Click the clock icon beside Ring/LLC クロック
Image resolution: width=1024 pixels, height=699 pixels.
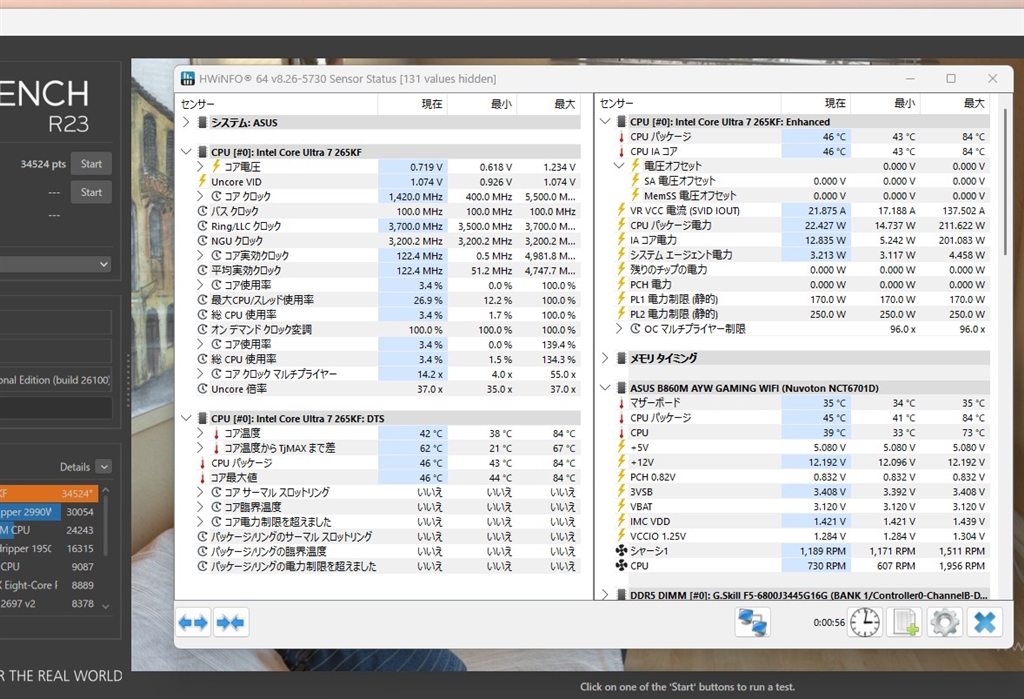202,226
